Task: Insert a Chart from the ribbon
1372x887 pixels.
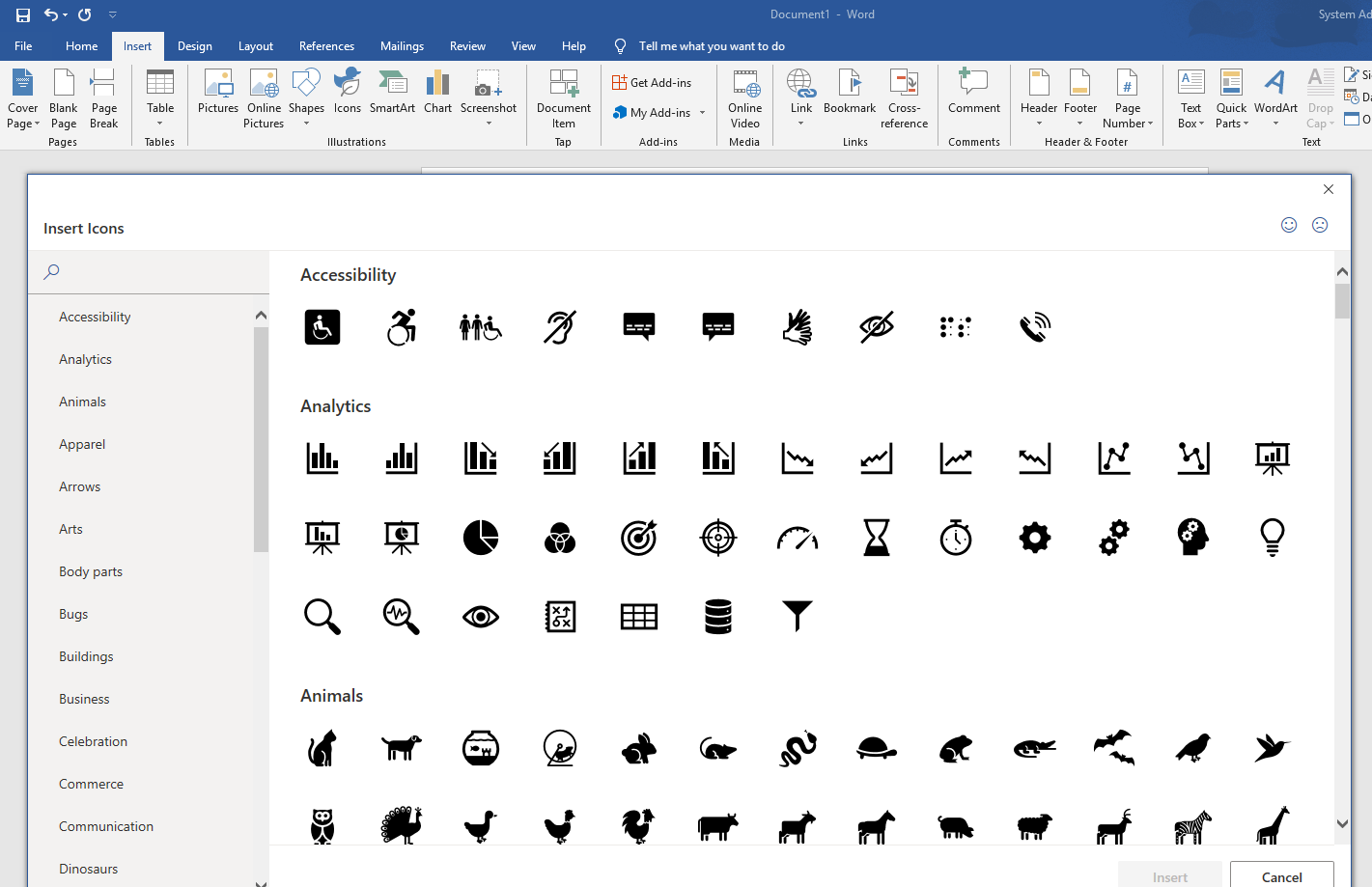Action: click(x=438, y=94)
